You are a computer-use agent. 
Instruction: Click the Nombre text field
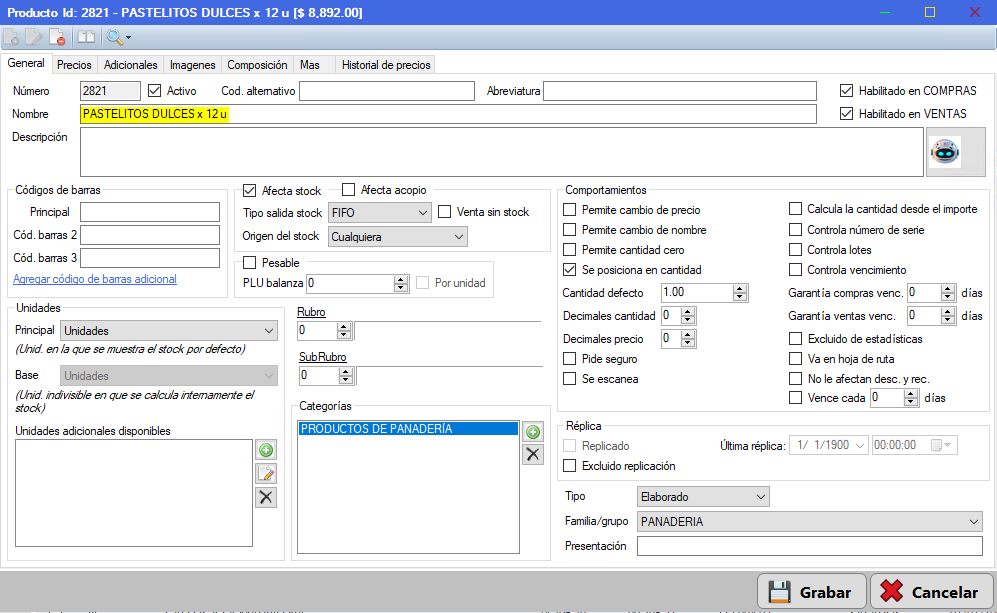[448, 114]
